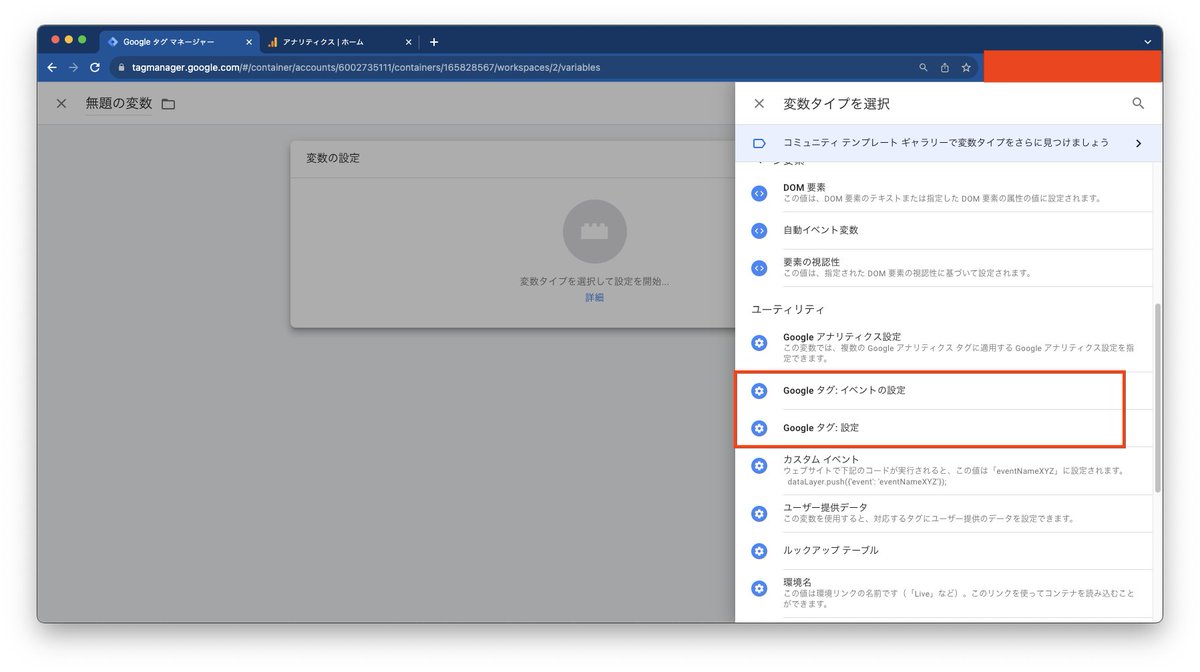Bookmark this page with star icon
Viewport: 1200px width, 672px height.
(966, 68)
